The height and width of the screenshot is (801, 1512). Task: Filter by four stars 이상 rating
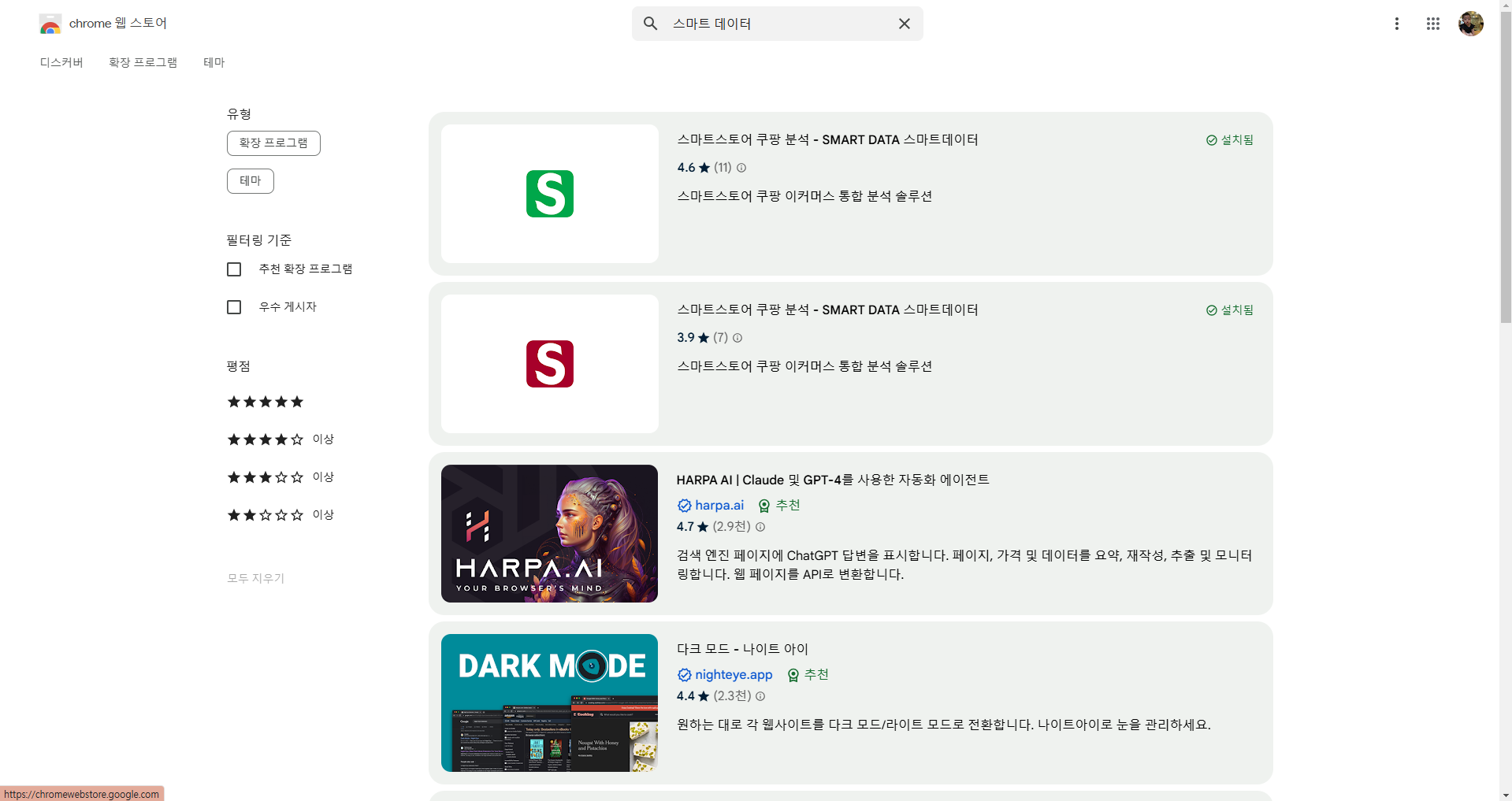coord(280,439)
